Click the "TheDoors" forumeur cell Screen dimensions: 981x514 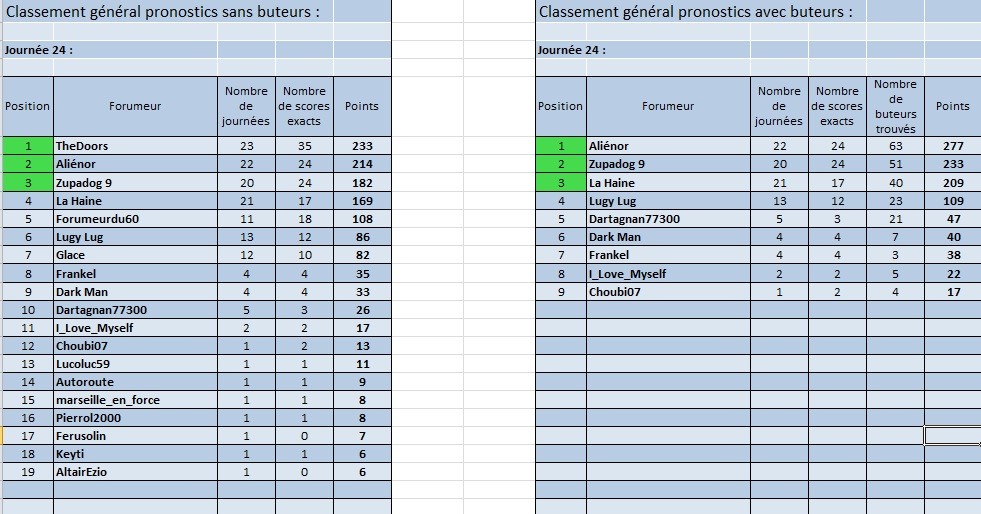click(x=82, y=146)
